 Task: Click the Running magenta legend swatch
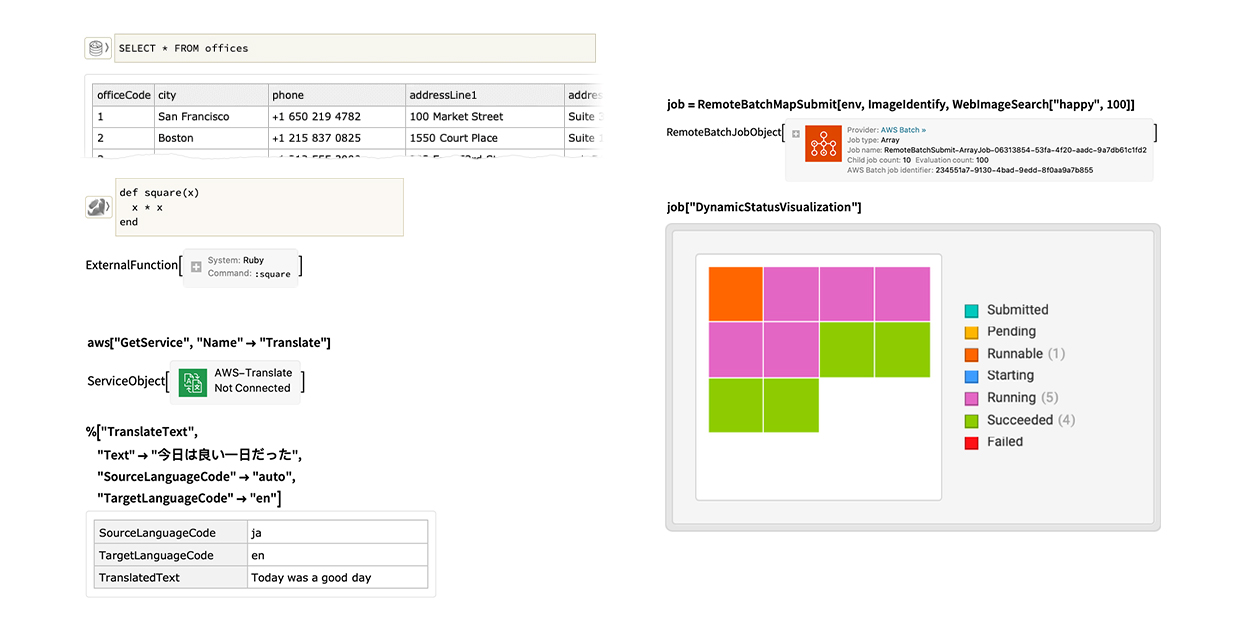click(x=970, y=397)
